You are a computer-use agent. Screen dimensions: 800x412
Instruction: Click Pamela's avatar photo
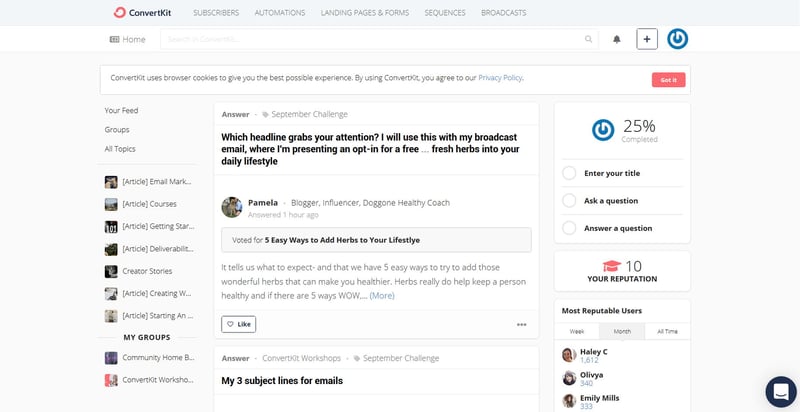[x=232, y=207]
